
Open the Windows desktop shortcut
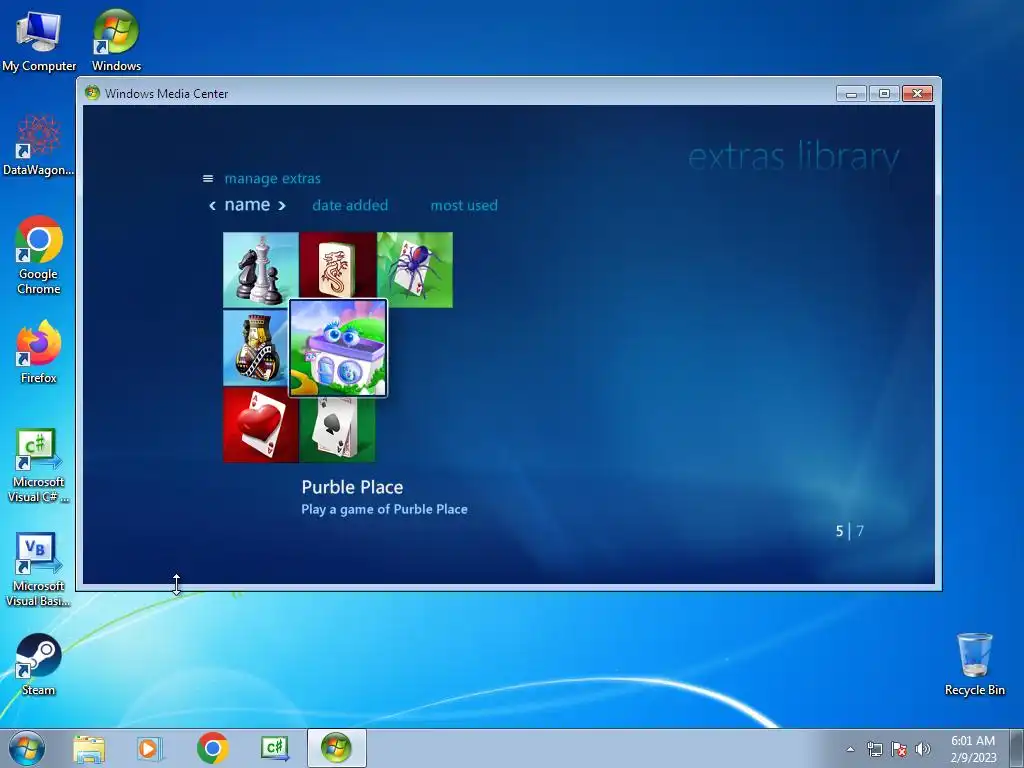116,40
